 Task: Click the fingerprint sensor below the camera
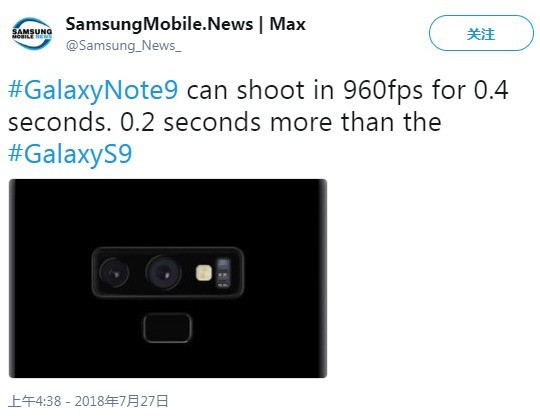[x=167, y=327]
